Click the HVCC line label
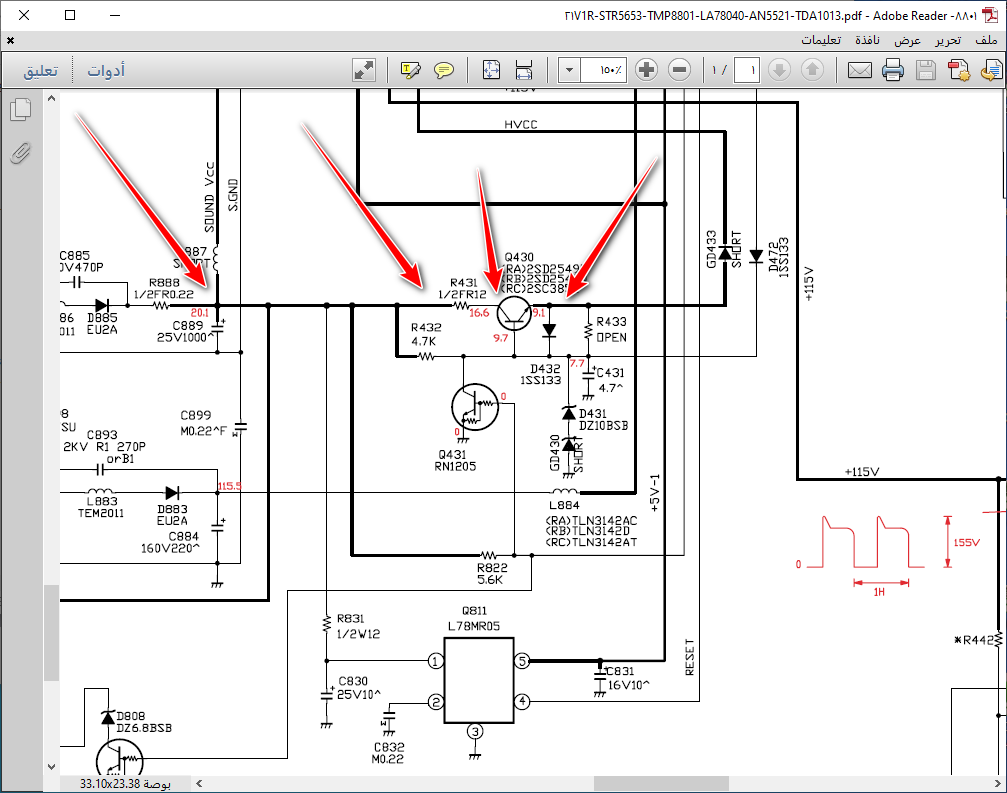This screenshot has height=793, width=1007. pyautogui.click(x=521, y=125)
